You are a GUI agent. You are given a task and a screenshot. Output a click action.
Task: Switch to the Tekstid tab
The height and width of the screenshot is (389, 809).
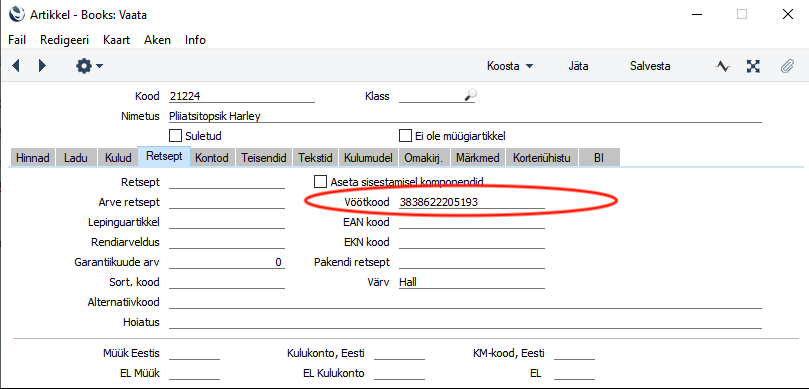[315, 158]
